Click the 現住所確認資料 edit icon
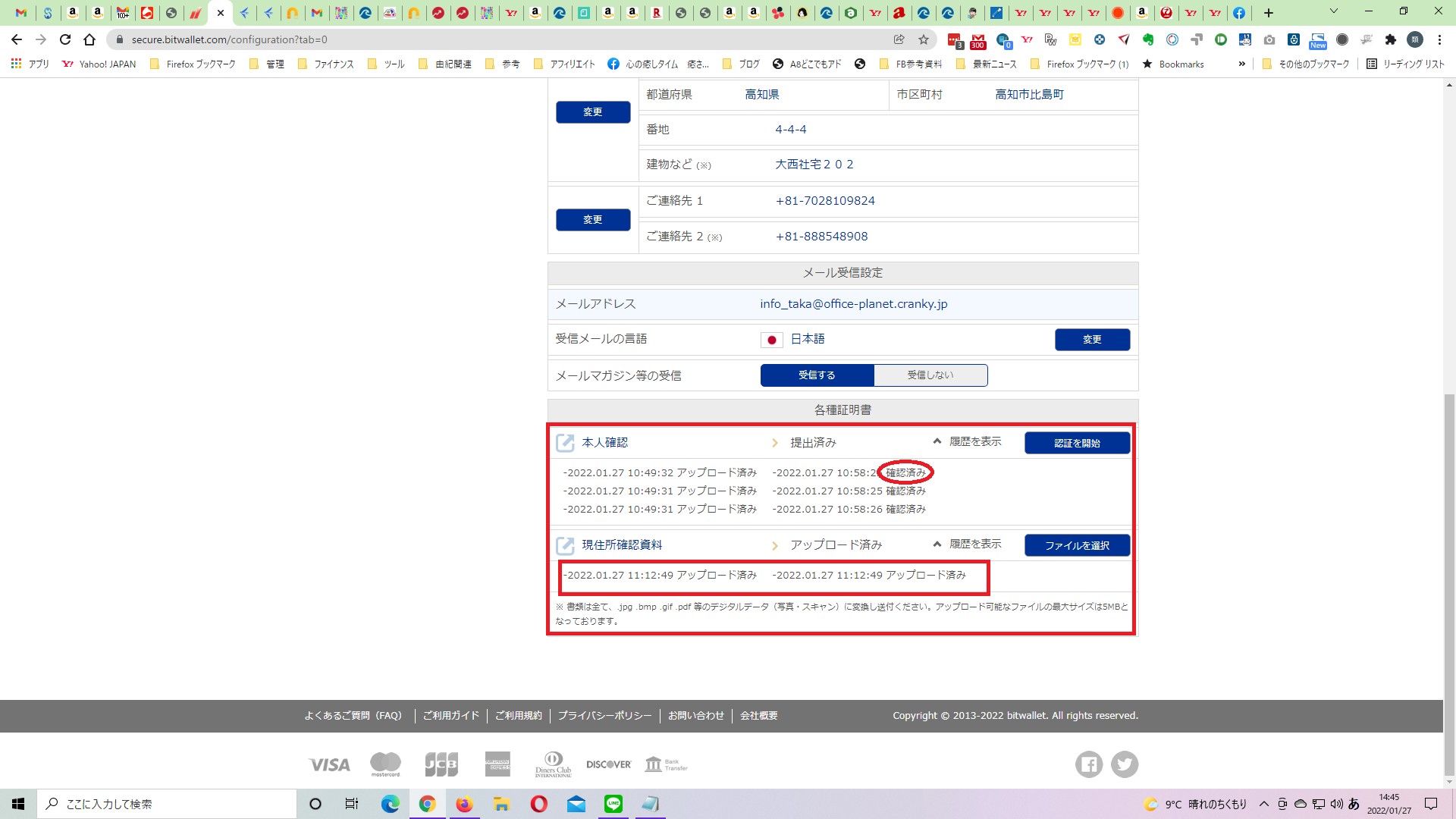This screenshot has height=819, width=1456. click(565, 545)
